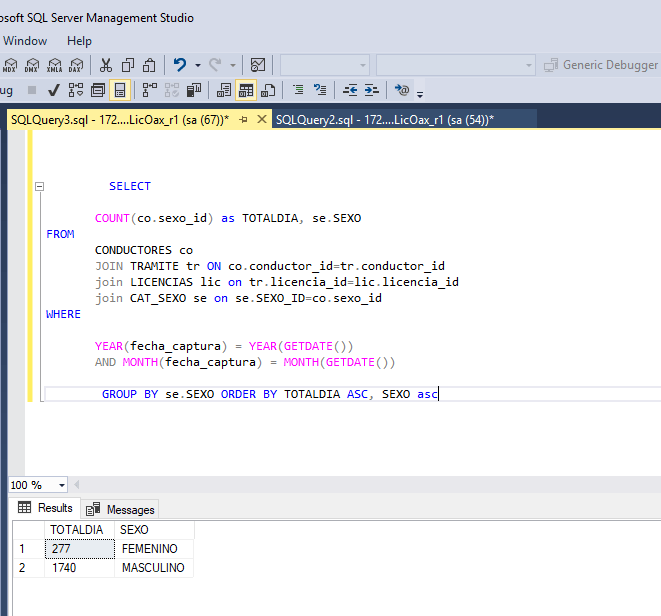Open the Redo history dropdown arrow
Image resolution: width=661 pixels, height=616 pixels.
point(233,65)
